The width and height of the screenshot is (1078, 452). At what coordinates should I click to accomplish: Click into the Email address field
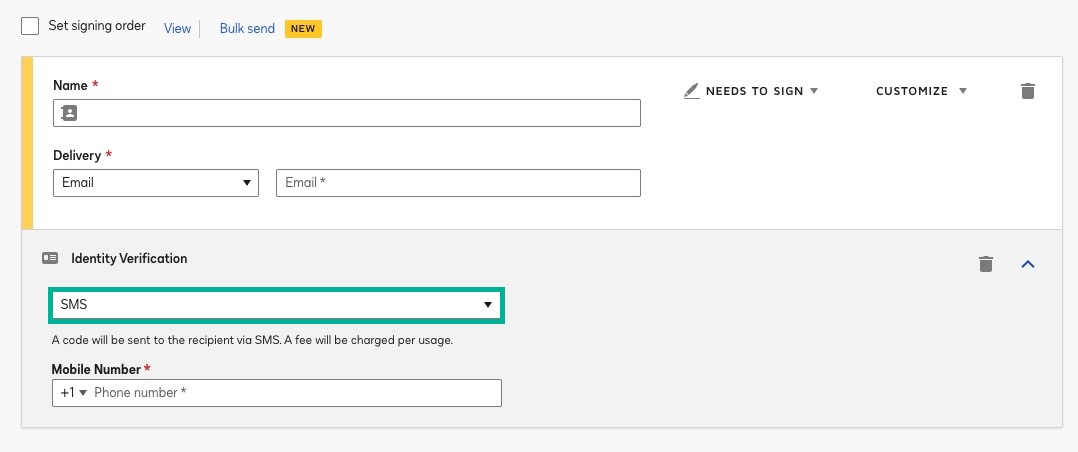click(x=458, y=183)
